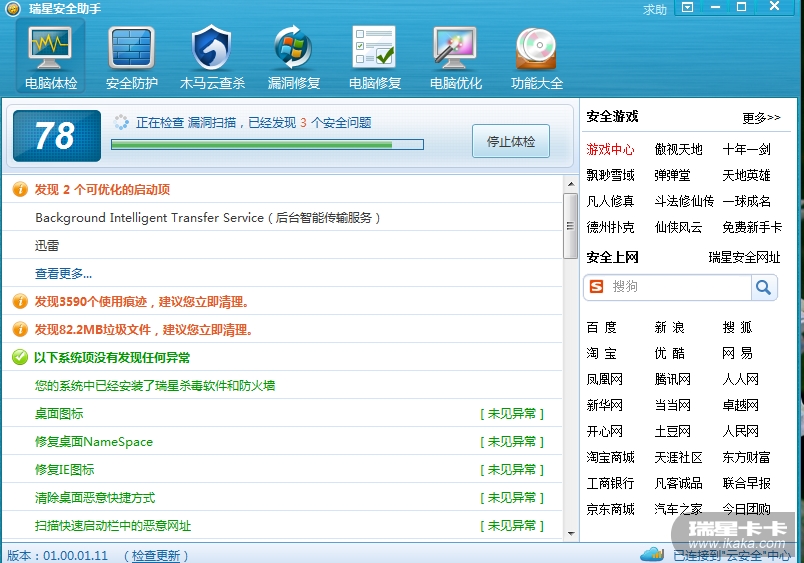Click info icon beside 82.2MB垃圾文件
The image size is (804, 563).
[x=19, y=329]
